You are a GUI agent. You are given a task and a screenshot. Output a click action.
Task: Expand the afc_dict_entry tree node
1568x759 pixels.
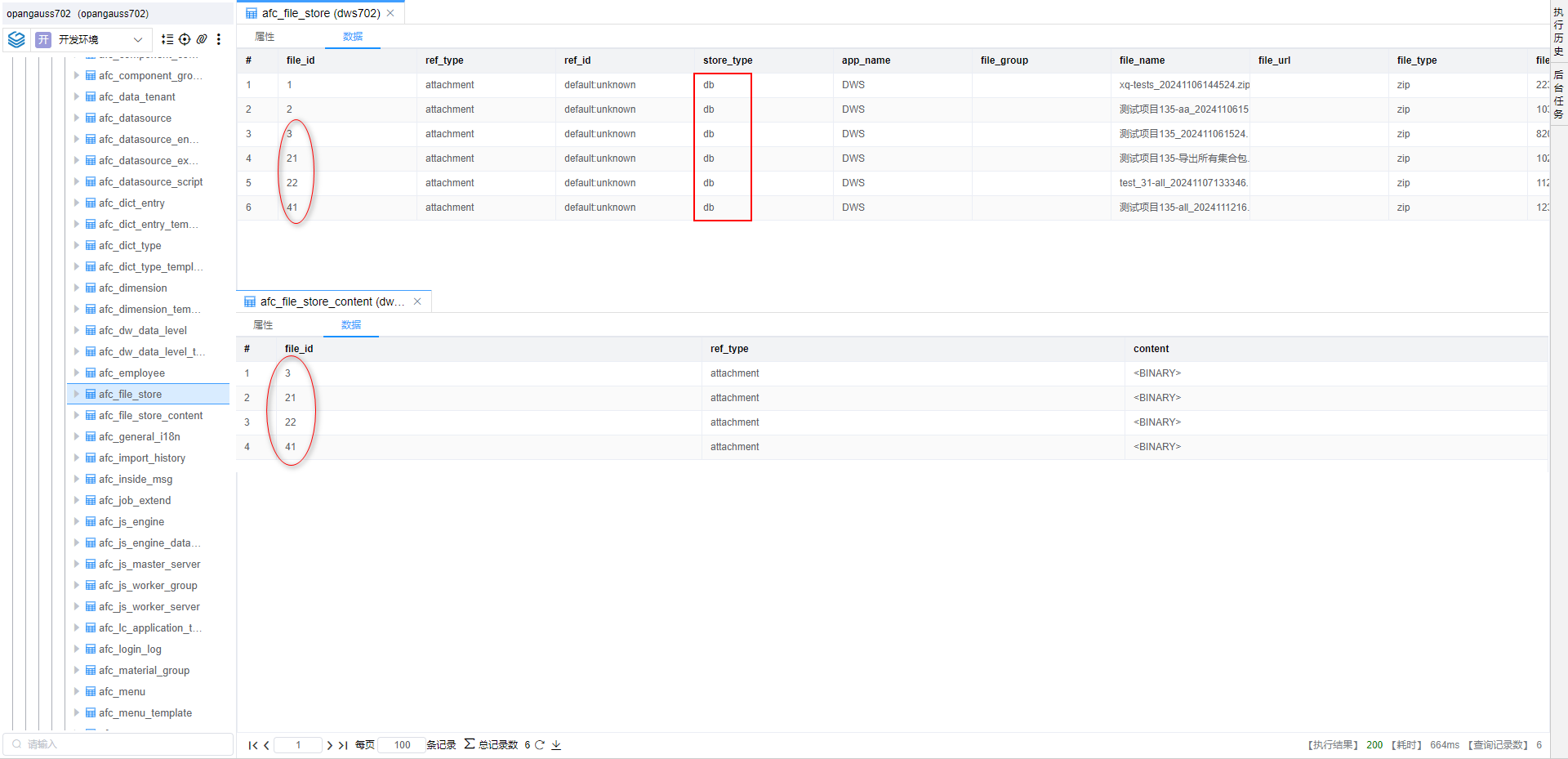pyautogui.click(x=77, y=203)
